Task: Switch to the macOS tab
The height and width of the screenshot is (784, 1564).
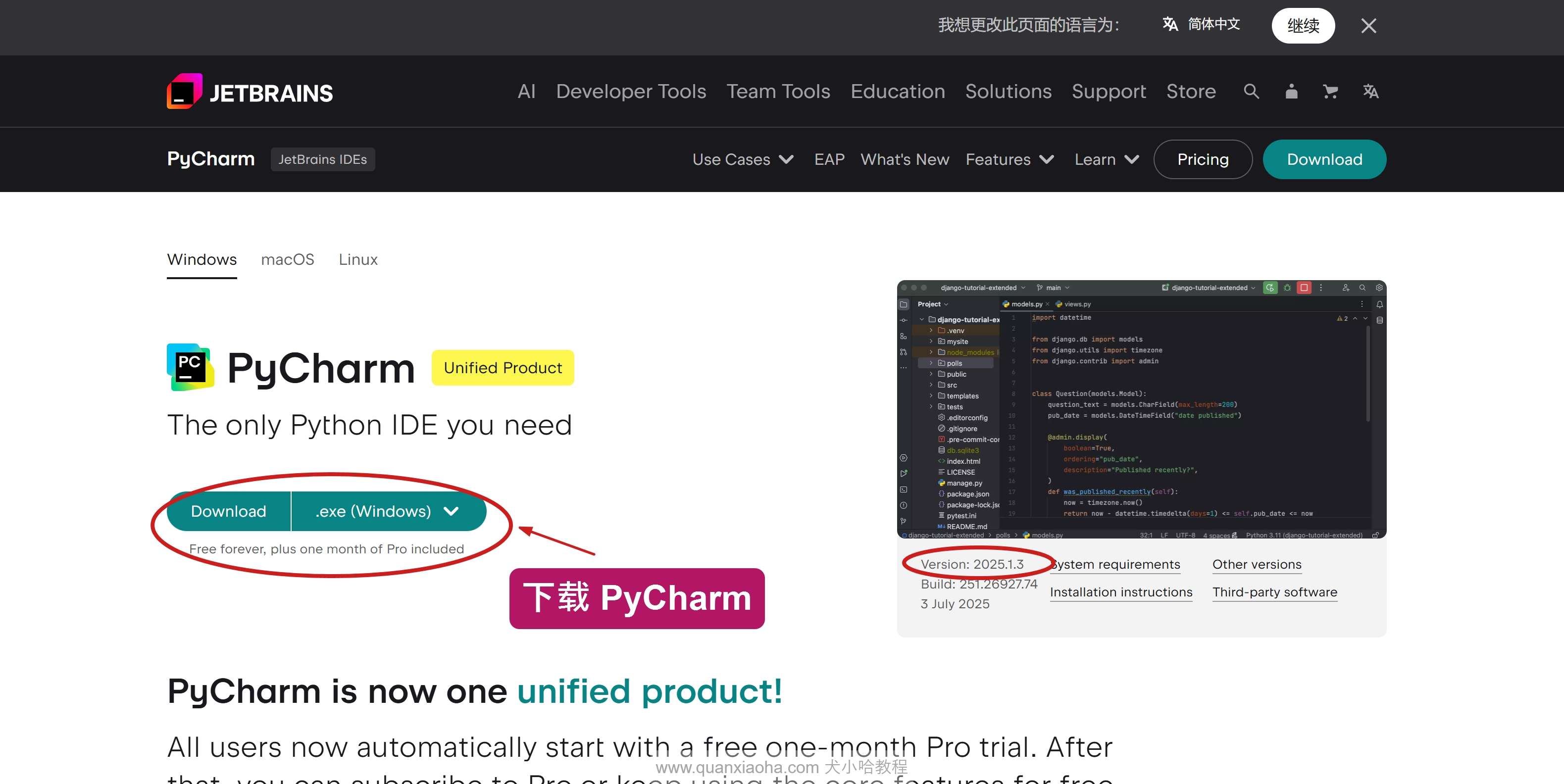Action: (287, 259)
